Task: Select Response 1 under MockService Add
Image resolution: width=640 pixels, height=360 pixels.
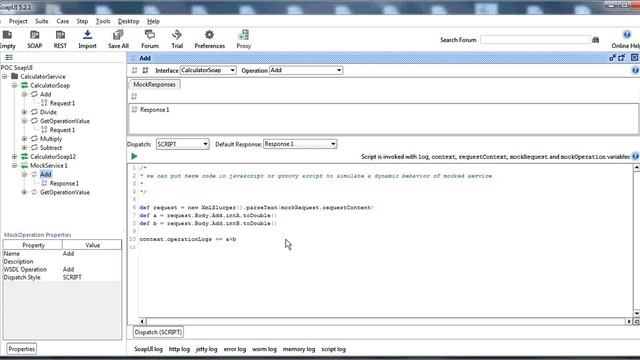Action: [x=64, y=184]
